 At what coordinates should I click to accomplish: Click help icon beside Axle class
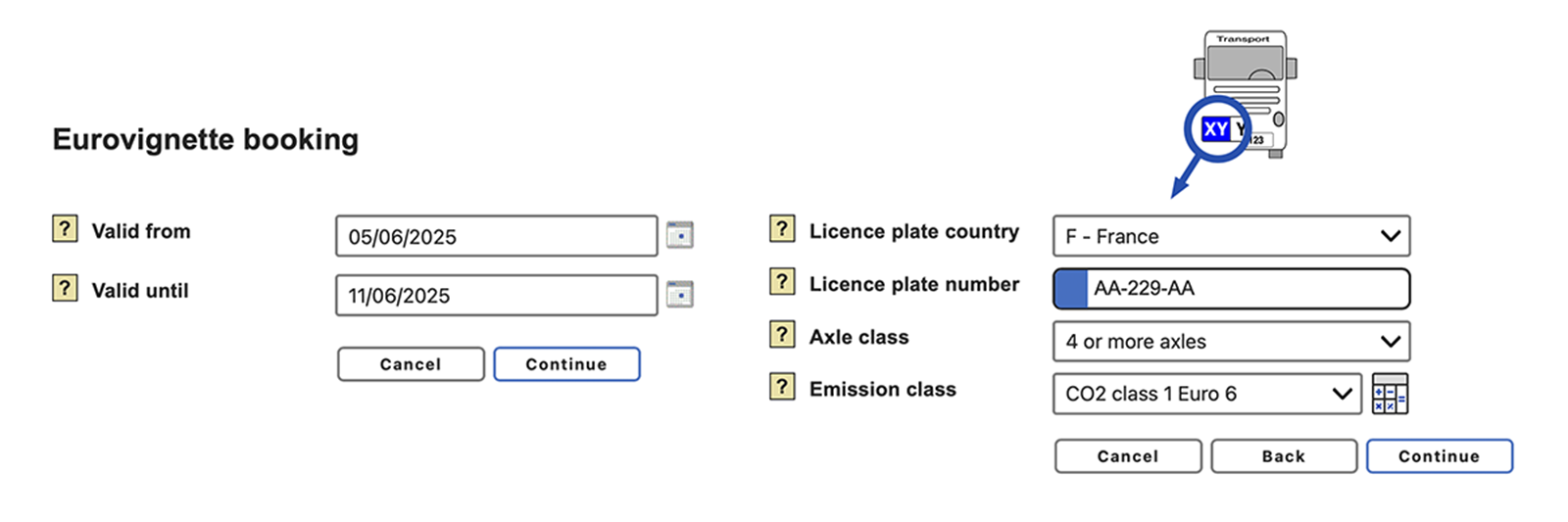782,335
